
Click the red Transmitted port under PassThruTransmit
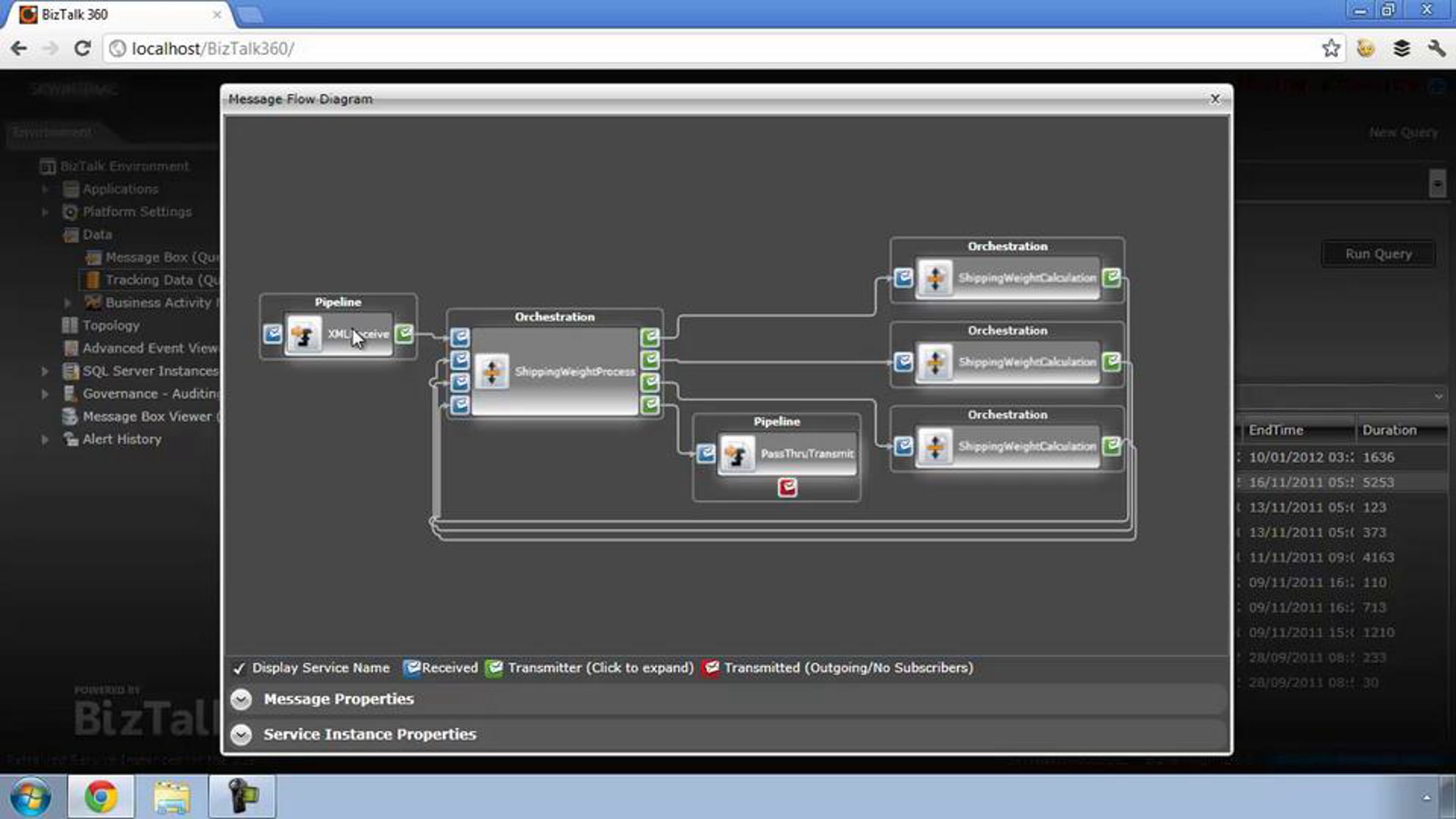coord(787,487)
